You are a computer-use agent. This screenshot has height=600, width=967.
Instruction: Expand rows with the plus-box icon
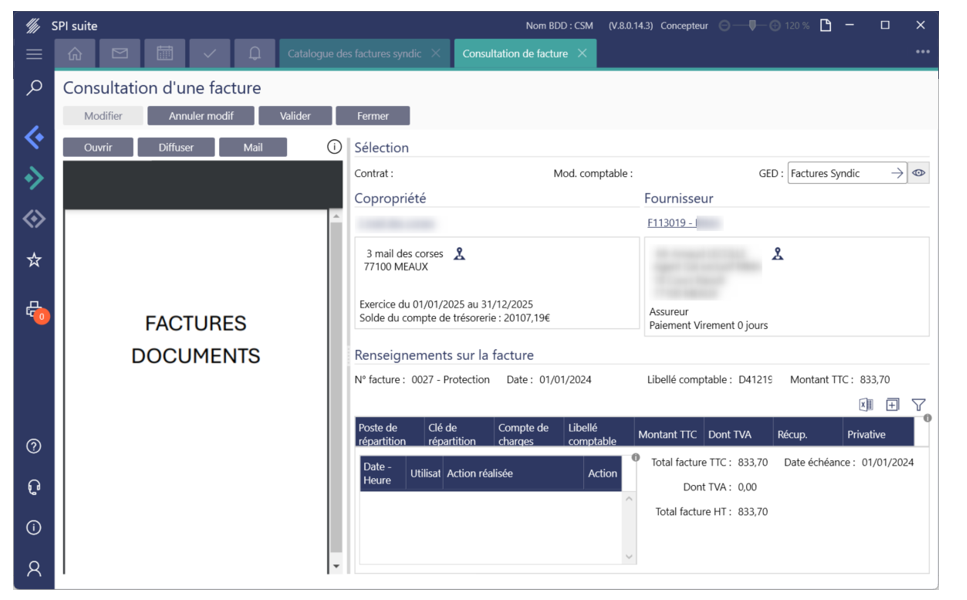pyautogui.click(x=892, y=405)
